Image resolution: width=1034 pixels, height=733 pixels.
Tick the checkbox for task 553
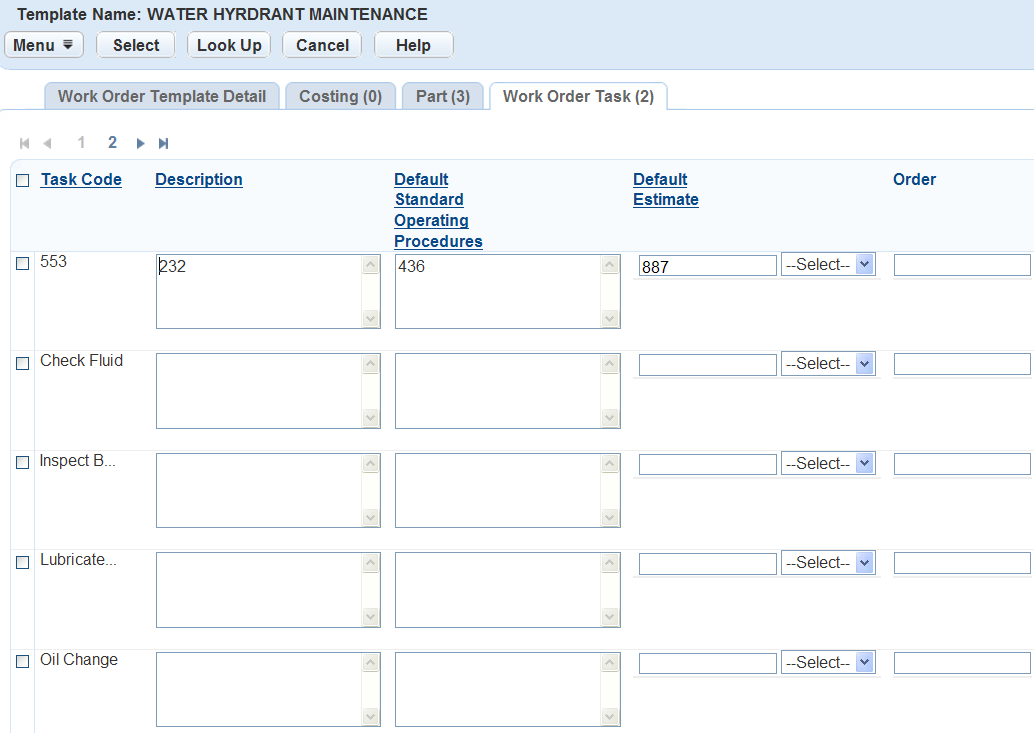coord(23,264)
